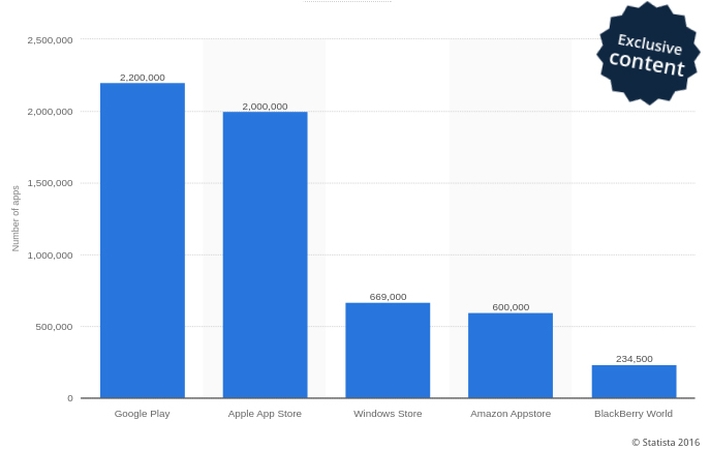Click the Amazon Appstore bar
710x450 pixels.
pos(510,355)
